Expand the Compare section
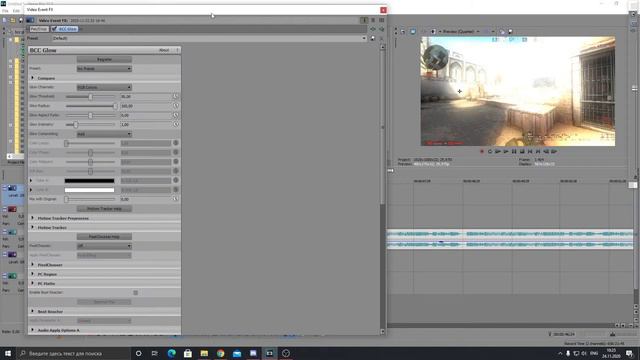The height and width of the screenshot is (360, 640). tap(33, 78)
